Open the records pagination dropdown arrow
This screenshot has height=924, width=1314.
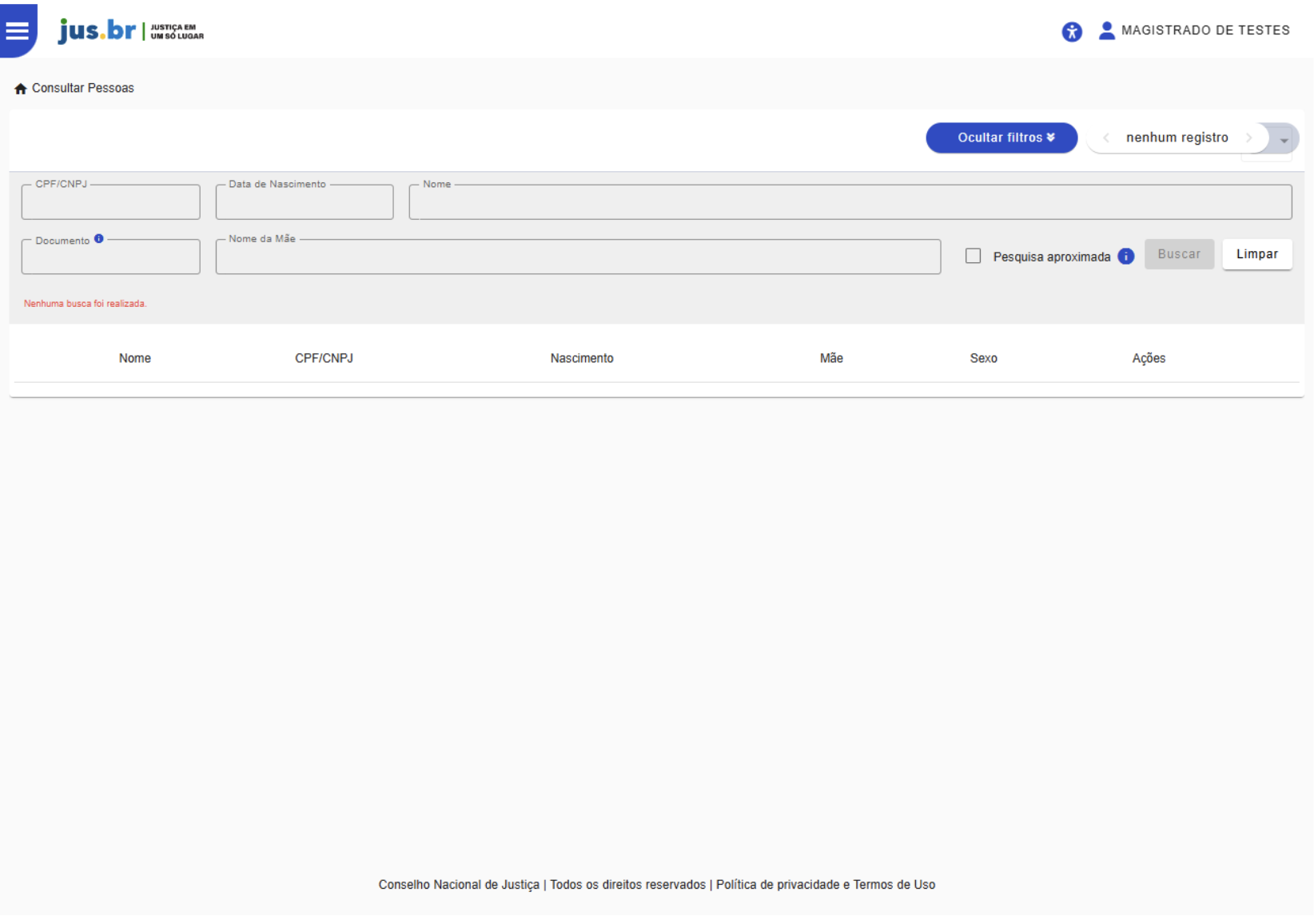pyautogui.click(x=1284, y=140)
